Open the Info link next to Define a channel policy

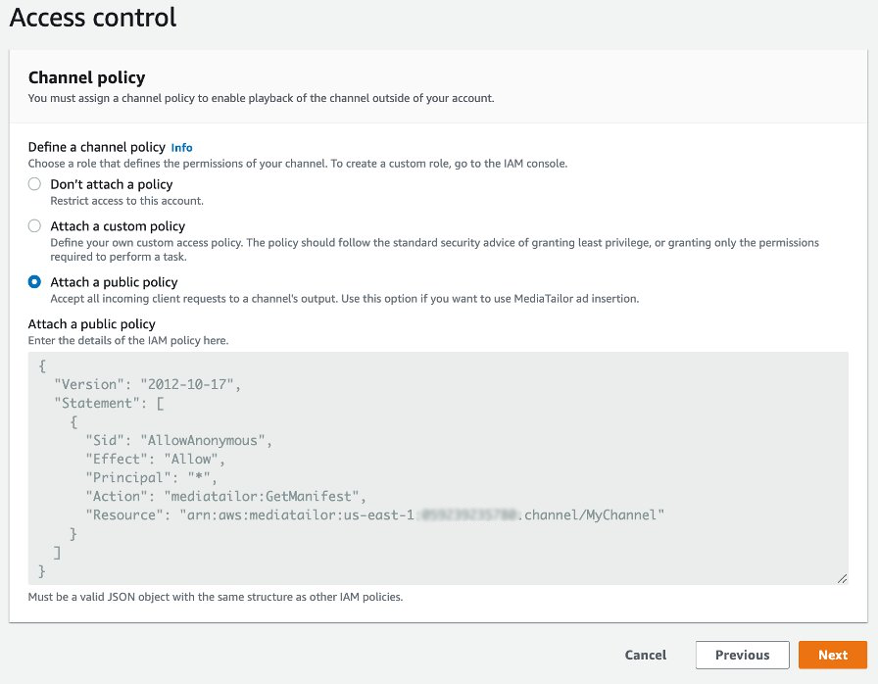182,146
